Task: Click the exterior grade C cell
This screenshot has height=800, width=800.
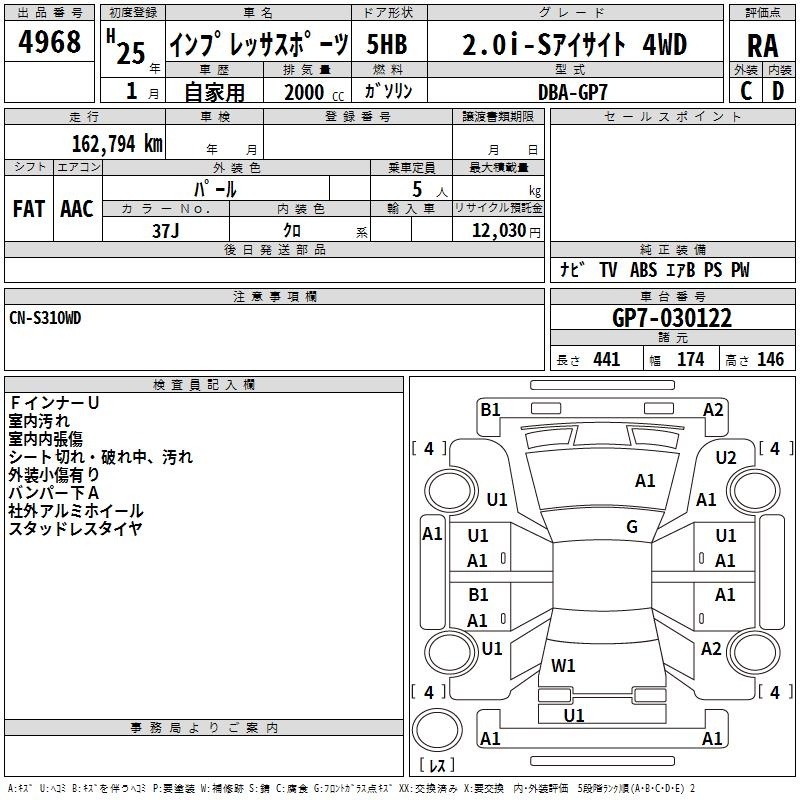Action: 746,91
